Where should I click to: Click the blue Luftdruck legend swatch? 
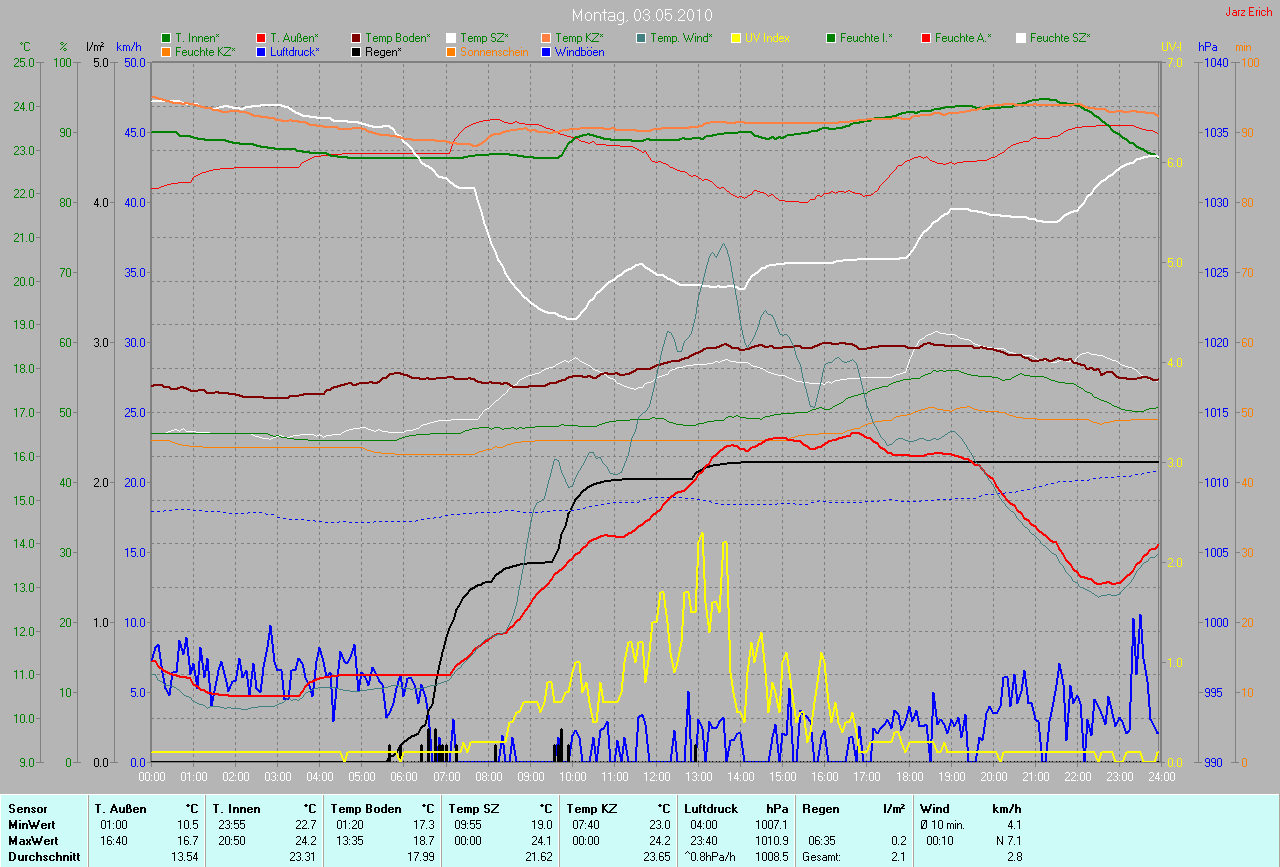(x=261, y=51)
